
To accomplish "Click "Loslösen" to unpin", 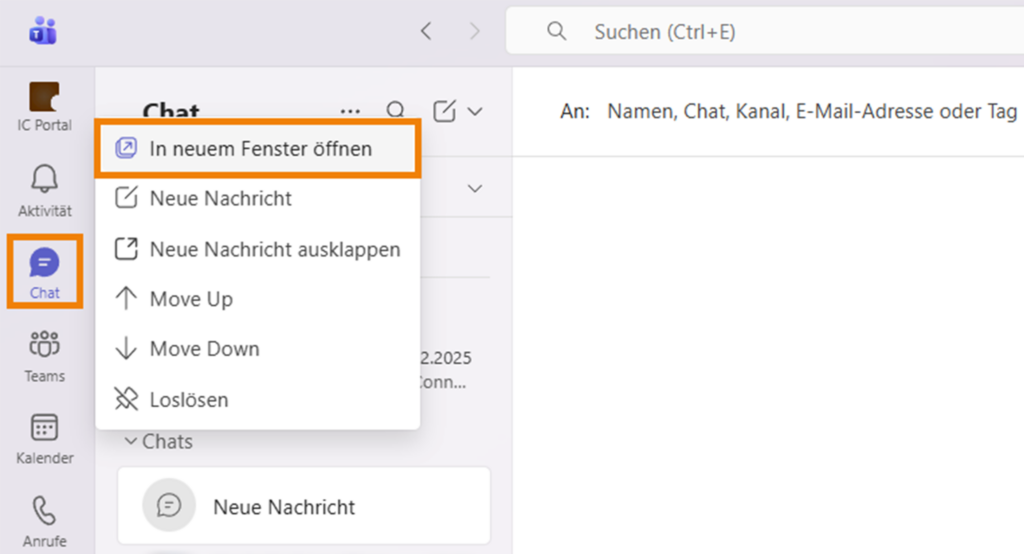I will click(x=188, y=400).
